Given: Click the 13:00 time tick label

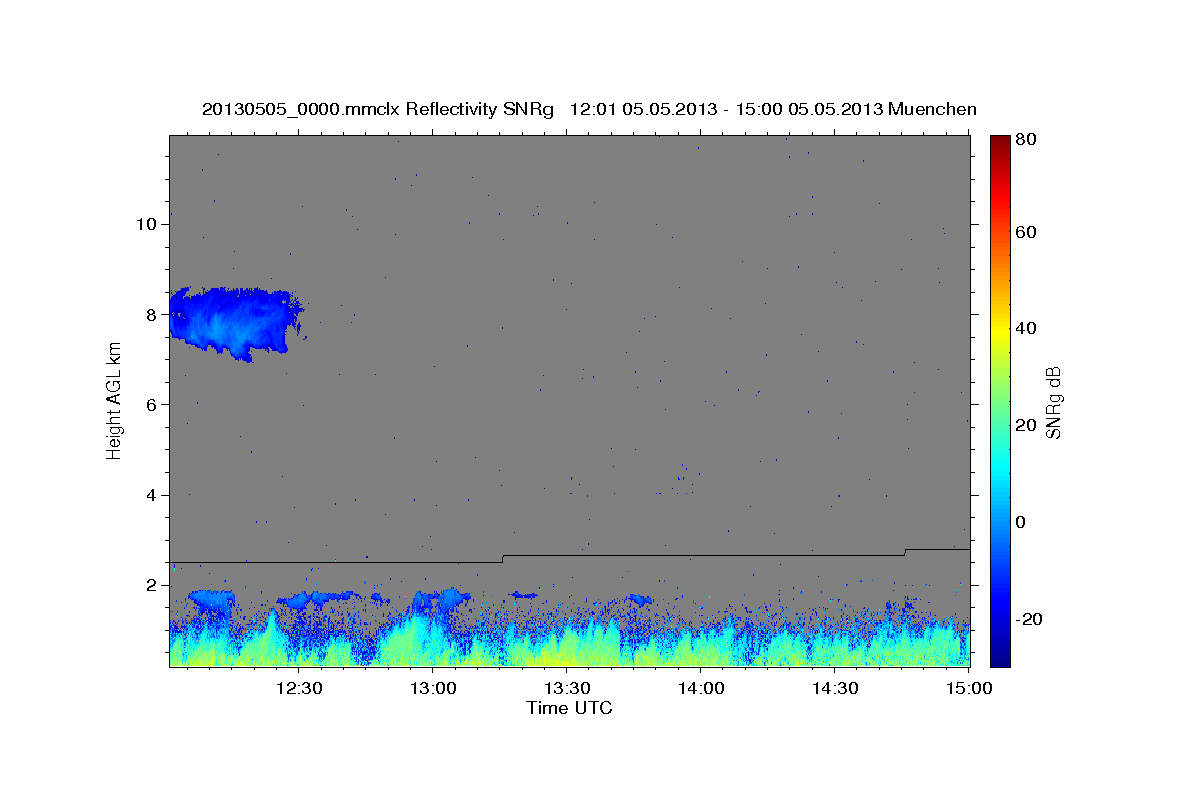Looking at the screenshot, I should point(433,688).
